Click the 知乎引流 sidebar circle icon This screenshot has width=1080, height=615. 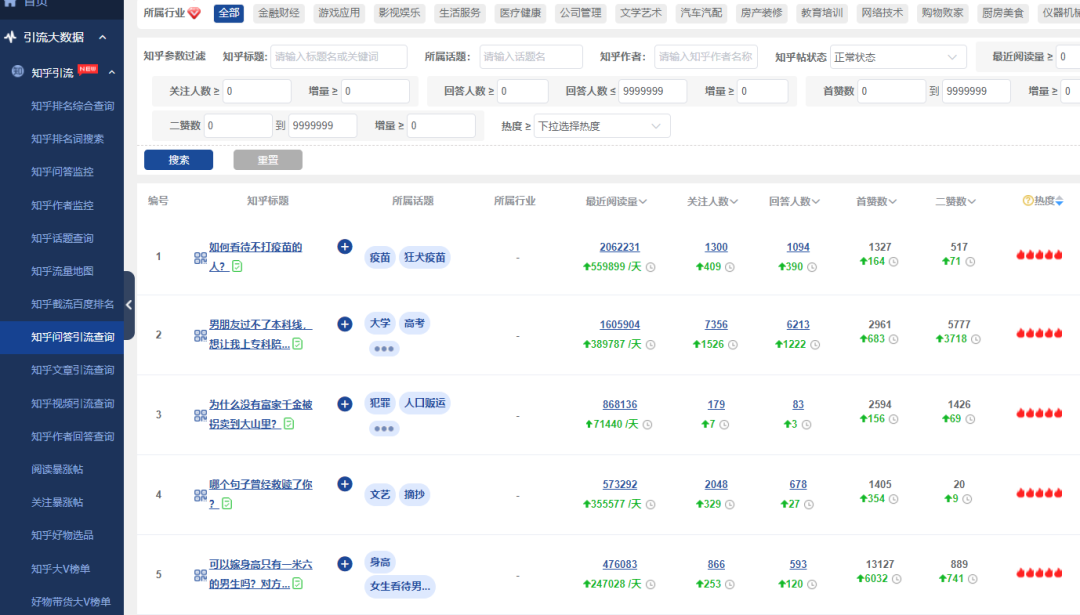click(18, 71)
